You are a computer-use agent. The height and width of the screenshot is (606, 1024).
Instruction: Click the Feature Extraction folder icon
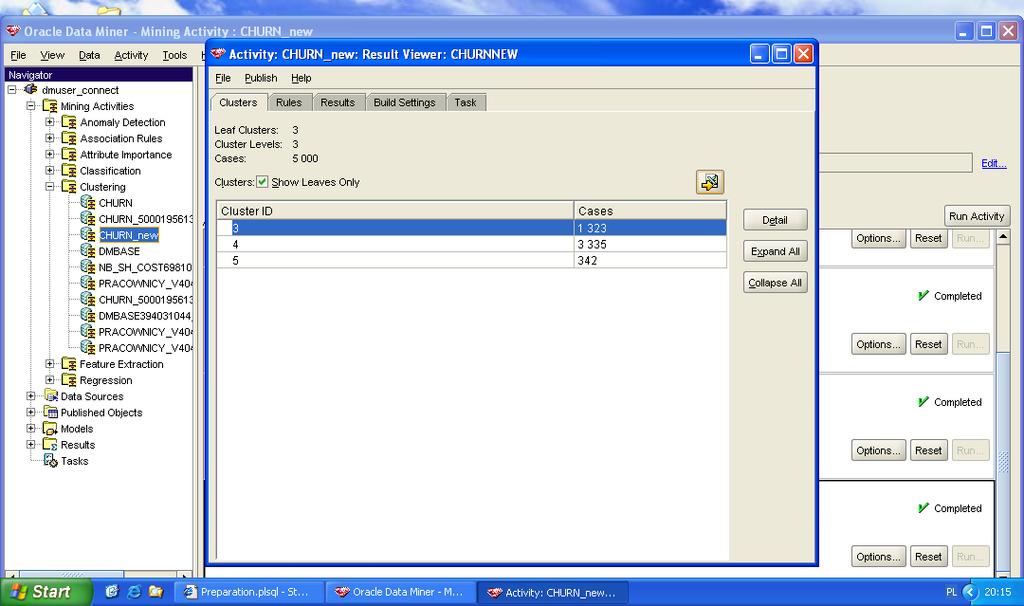[69, 364]
